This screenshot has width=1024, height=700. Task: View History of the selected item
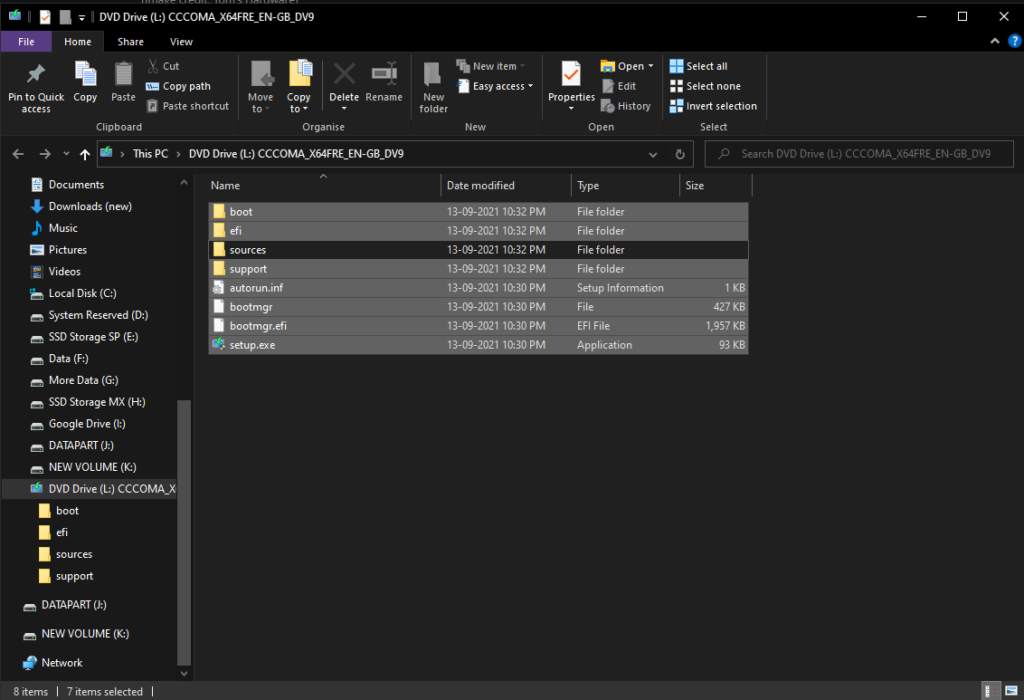point(627,106)
